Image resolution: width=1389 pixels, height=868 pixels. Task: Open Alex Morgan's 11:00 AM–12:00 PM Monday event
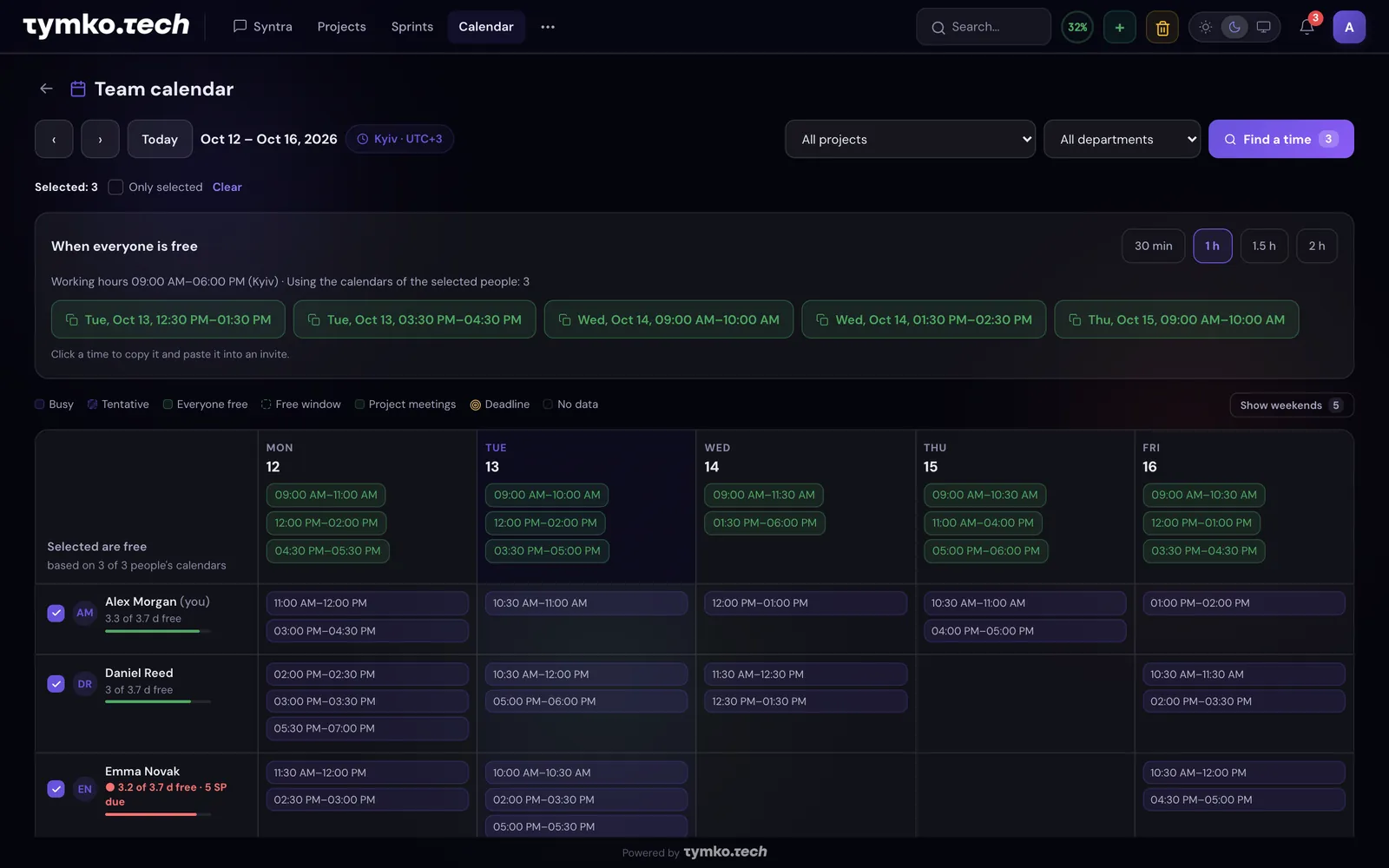367,603
